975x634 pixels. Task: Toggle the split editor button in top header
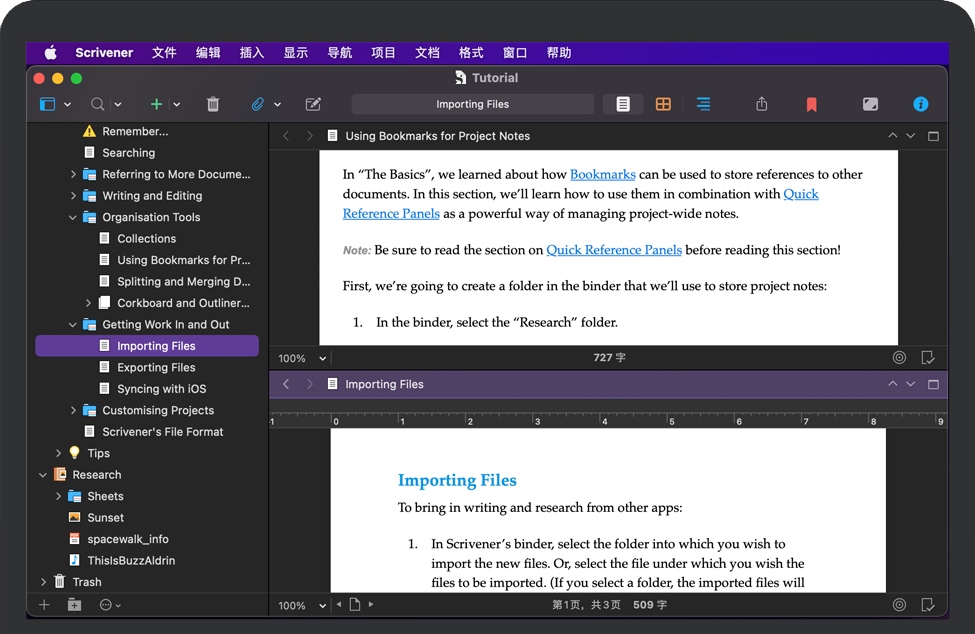coord(933,136)
